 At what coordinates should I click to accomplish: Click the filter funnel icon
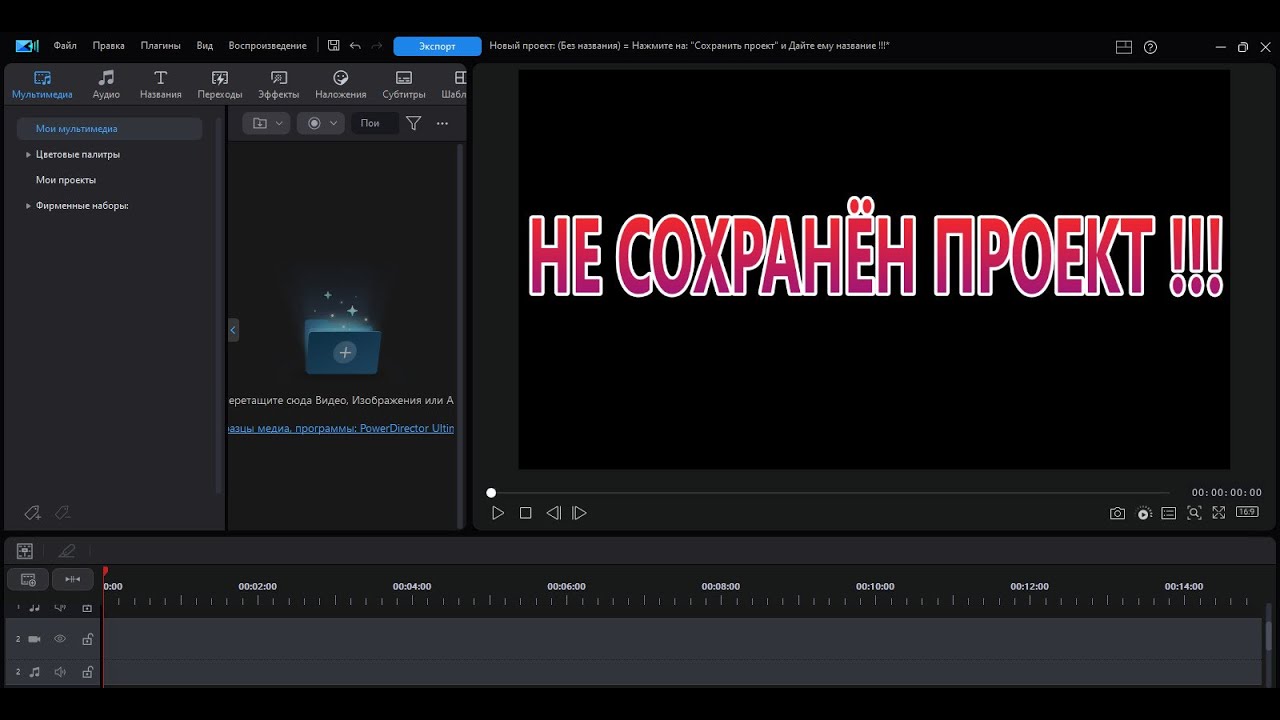(x=414, y=123)
